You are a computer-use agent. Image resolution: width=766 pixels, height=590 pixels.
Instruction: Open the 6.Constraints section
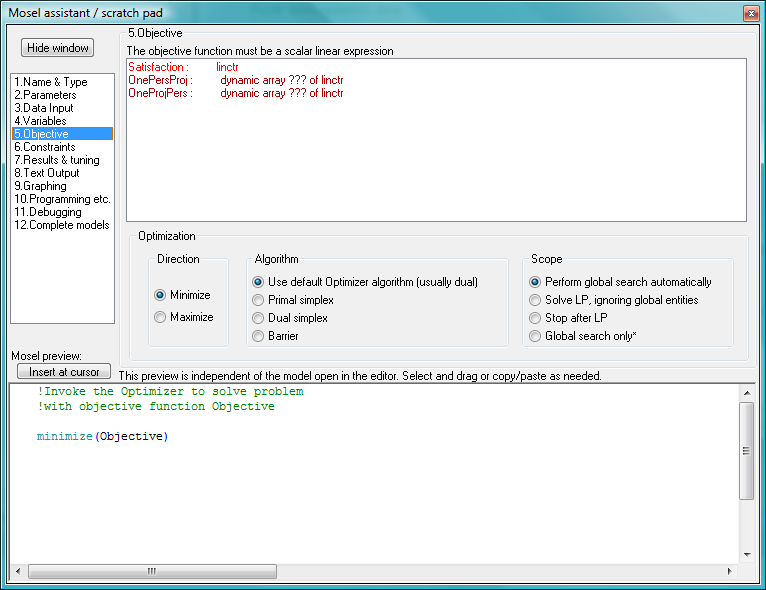click(44, 147)
